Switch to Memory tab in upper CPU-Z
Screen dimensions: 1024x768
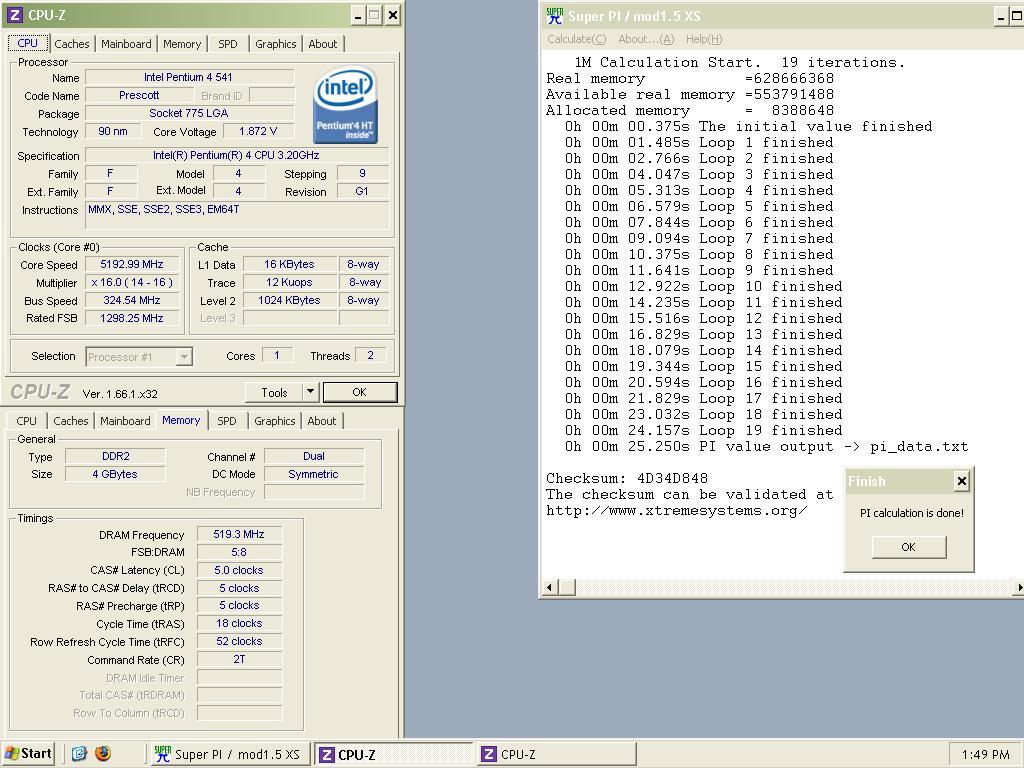pos(182,44)
